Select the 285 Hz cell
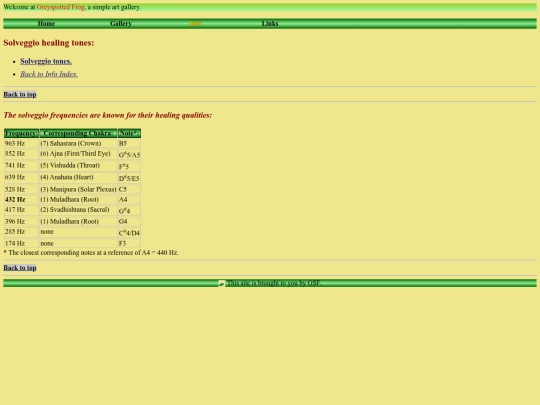Image resolution: width=540 pixels, height=405 pixels. [x=21, y=232]
